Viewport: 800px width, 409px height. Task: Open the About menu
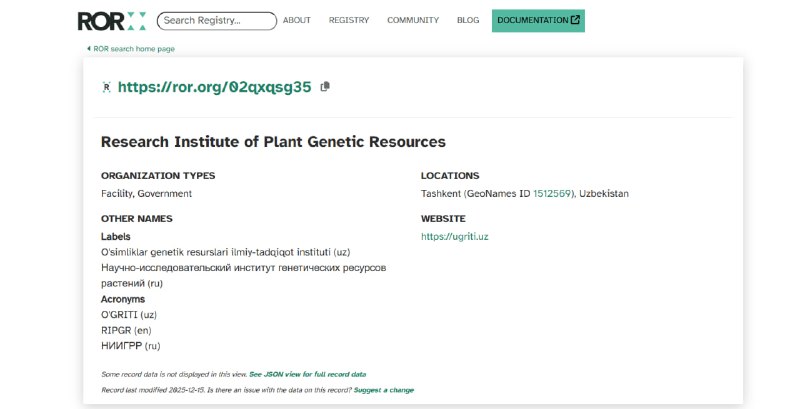(296, 20)
